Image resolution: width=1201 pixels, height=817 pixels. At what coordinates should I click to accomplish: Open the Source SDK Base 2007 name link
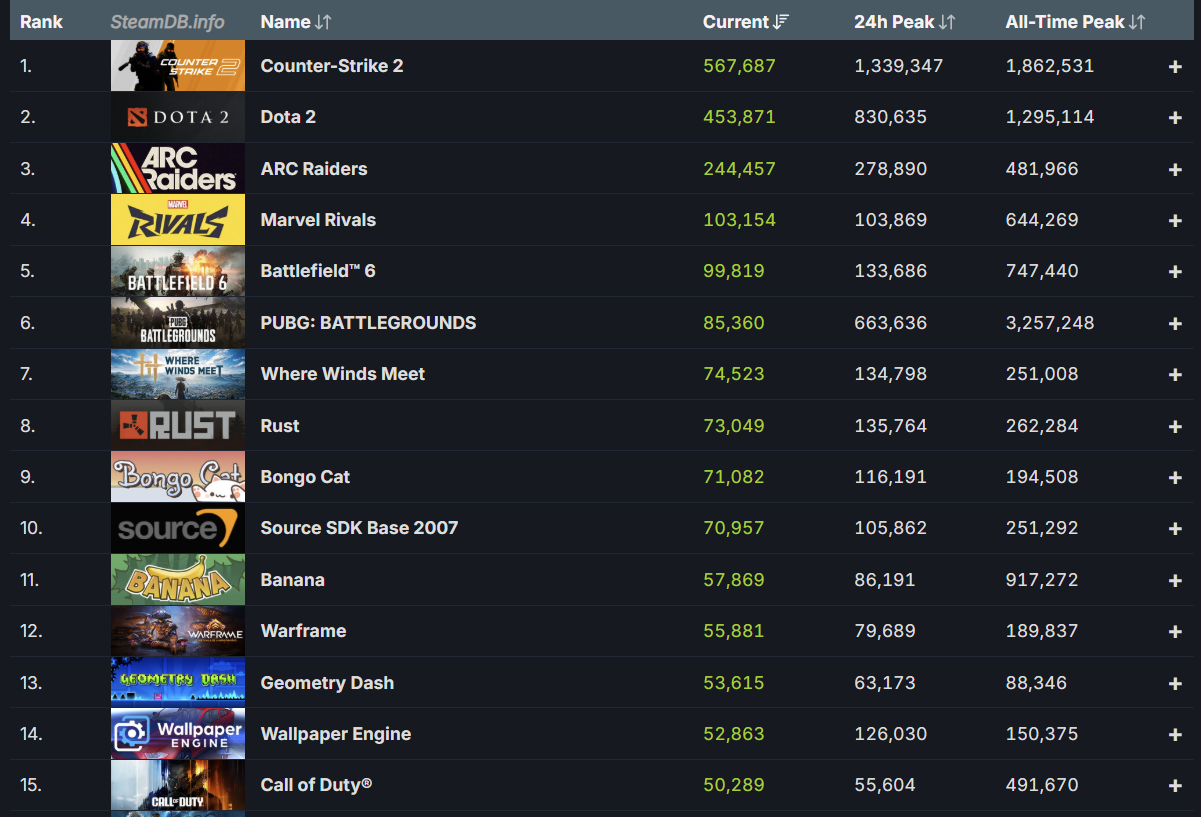click(359, 528)
